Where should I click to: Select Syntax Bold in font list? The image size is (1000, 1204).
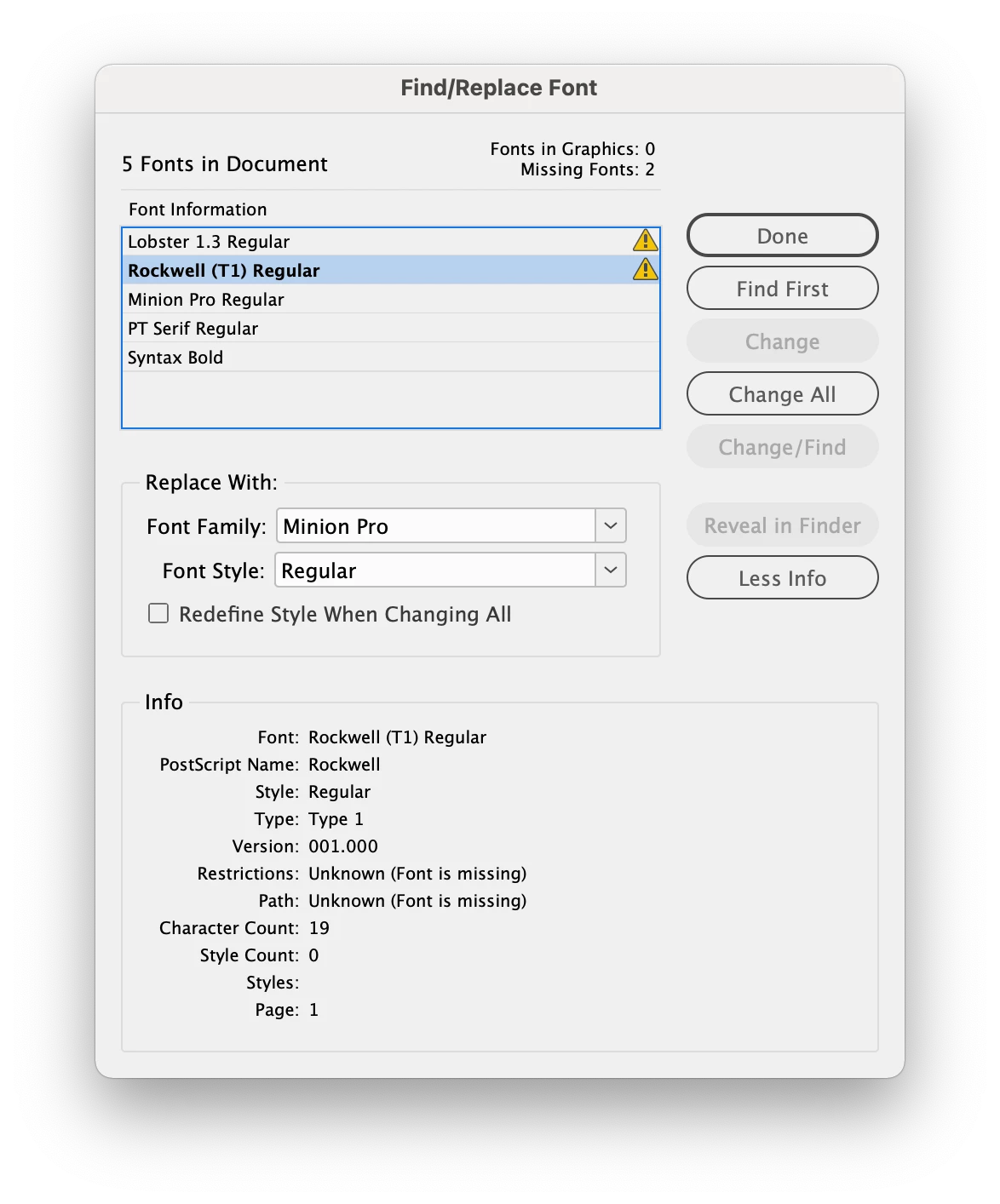tap(391, 357)
